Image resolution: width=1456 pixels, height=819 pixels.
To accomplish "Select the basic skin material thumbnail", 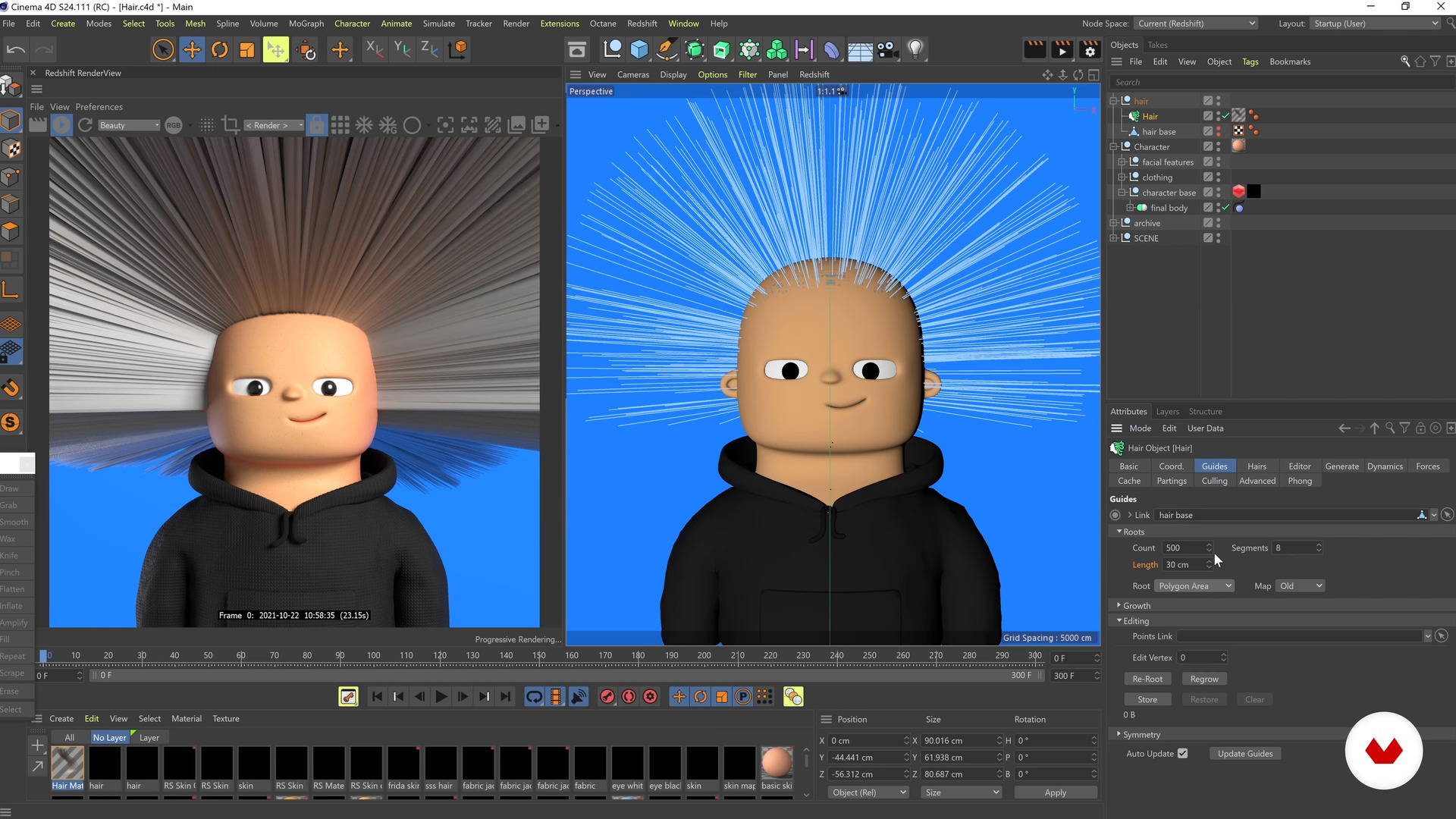I will click(777, 763).
